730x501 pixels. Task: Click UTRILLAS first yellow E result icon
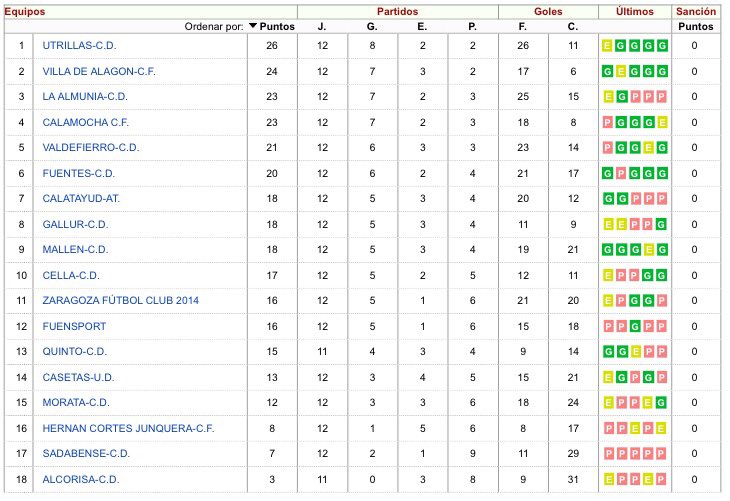607,46
